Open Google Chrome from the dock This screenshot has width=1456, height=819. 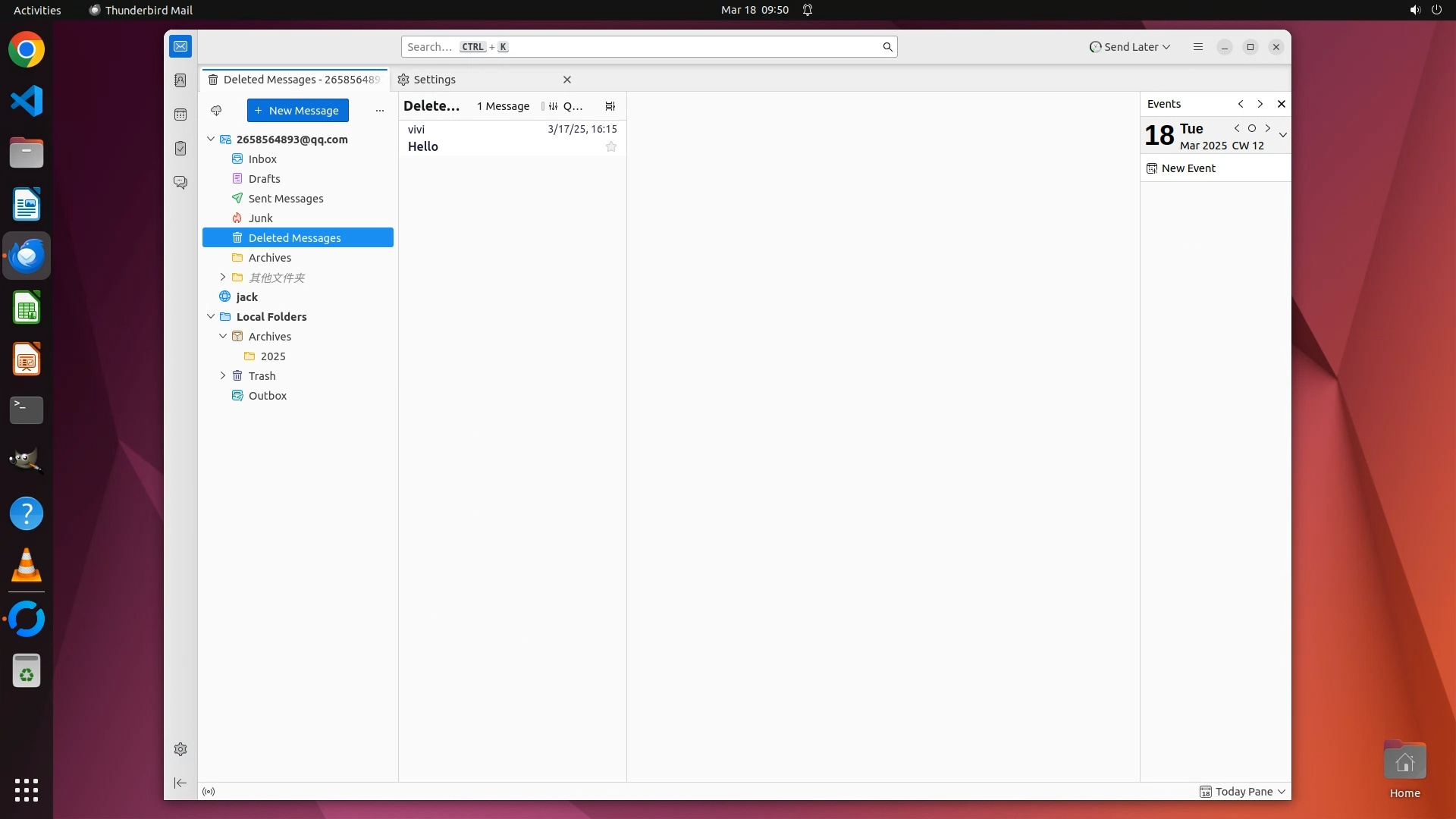coord(27,50)
